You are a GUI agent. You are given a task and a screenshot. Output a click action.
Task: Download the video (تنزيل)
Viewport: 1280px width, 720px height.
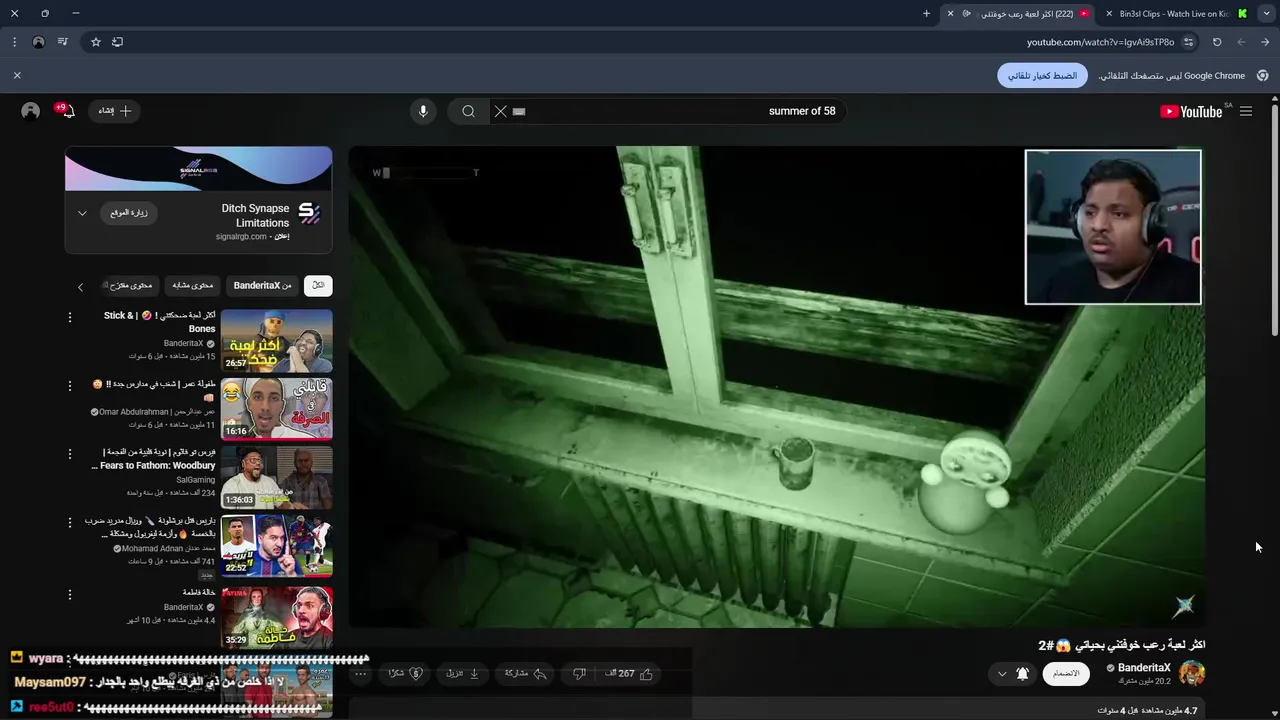click(x=462, y=674)
